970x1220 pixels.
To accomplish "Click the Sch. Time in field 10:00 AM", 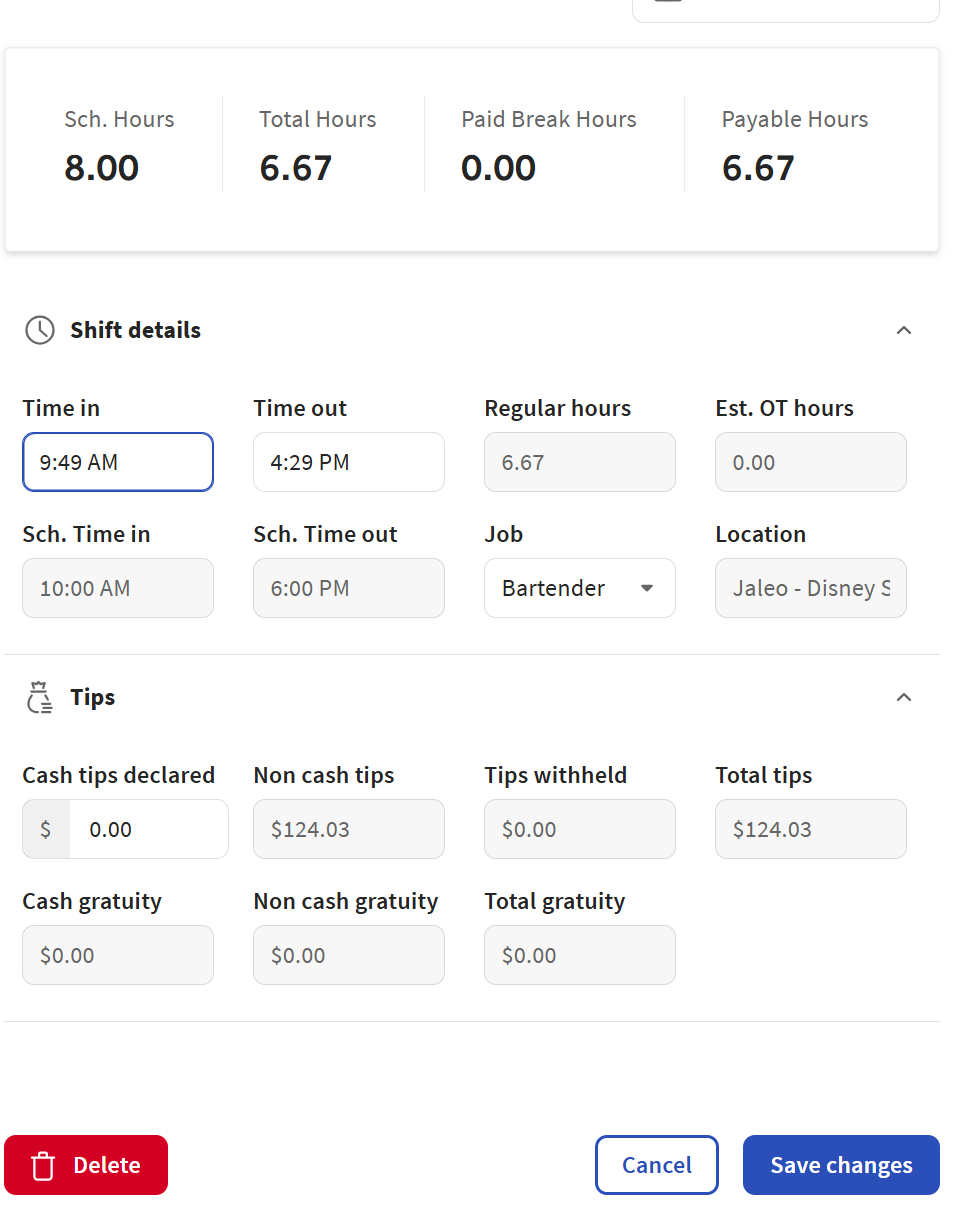I will [118, 588].
